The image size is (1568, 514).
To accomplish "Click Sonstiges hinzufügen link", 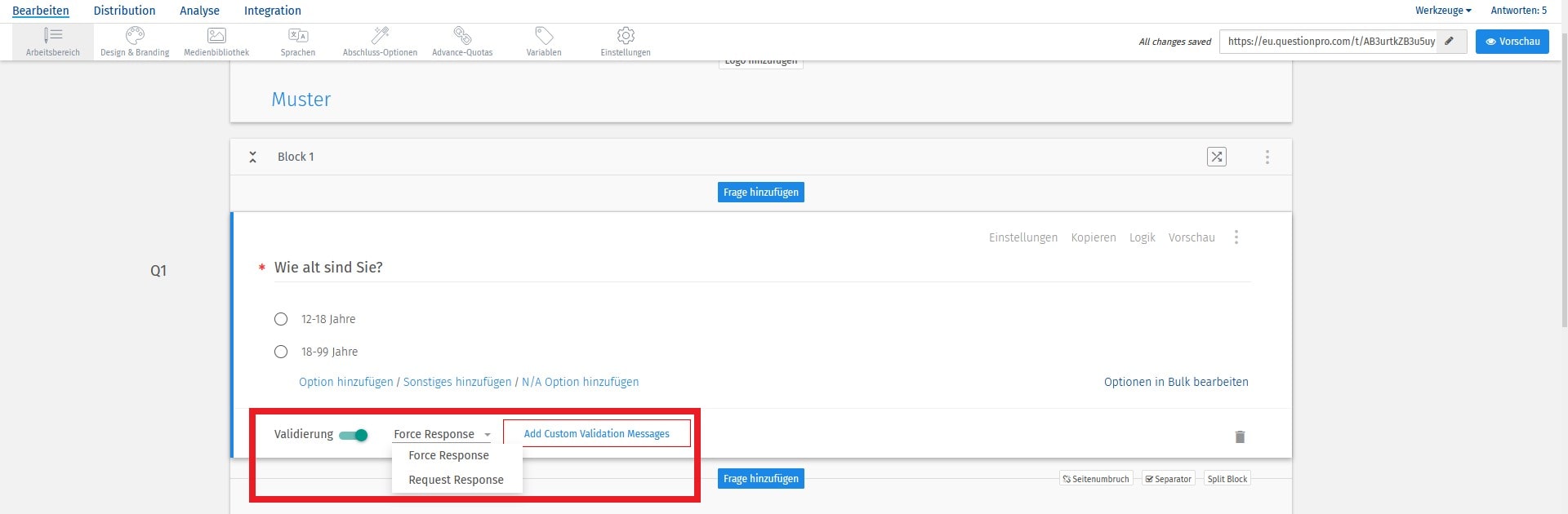I will click(x=457, y=382).
